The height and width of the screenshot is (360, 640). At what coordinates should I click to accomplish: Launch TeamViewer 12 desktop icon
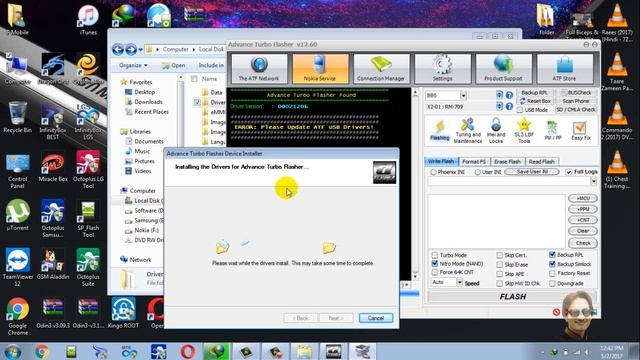tap(18, 267)
